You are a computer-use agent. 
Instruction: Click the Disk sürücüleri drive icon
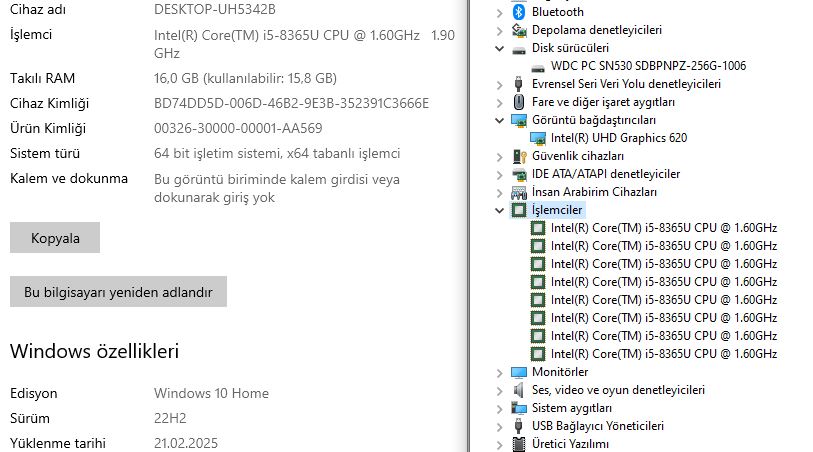pos(519,50)
